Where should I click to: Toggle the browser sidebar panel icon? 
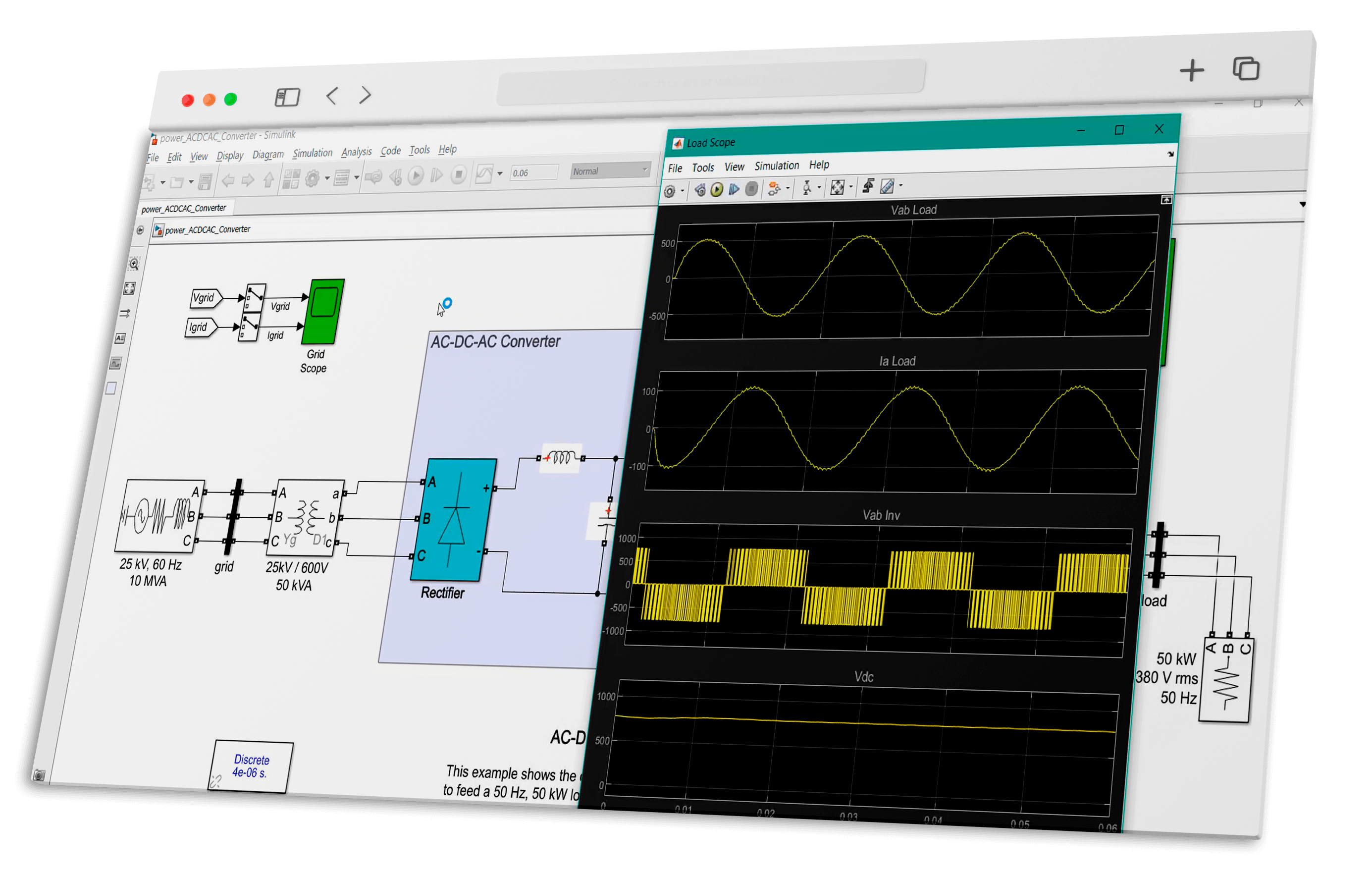(x=287, y=97)
